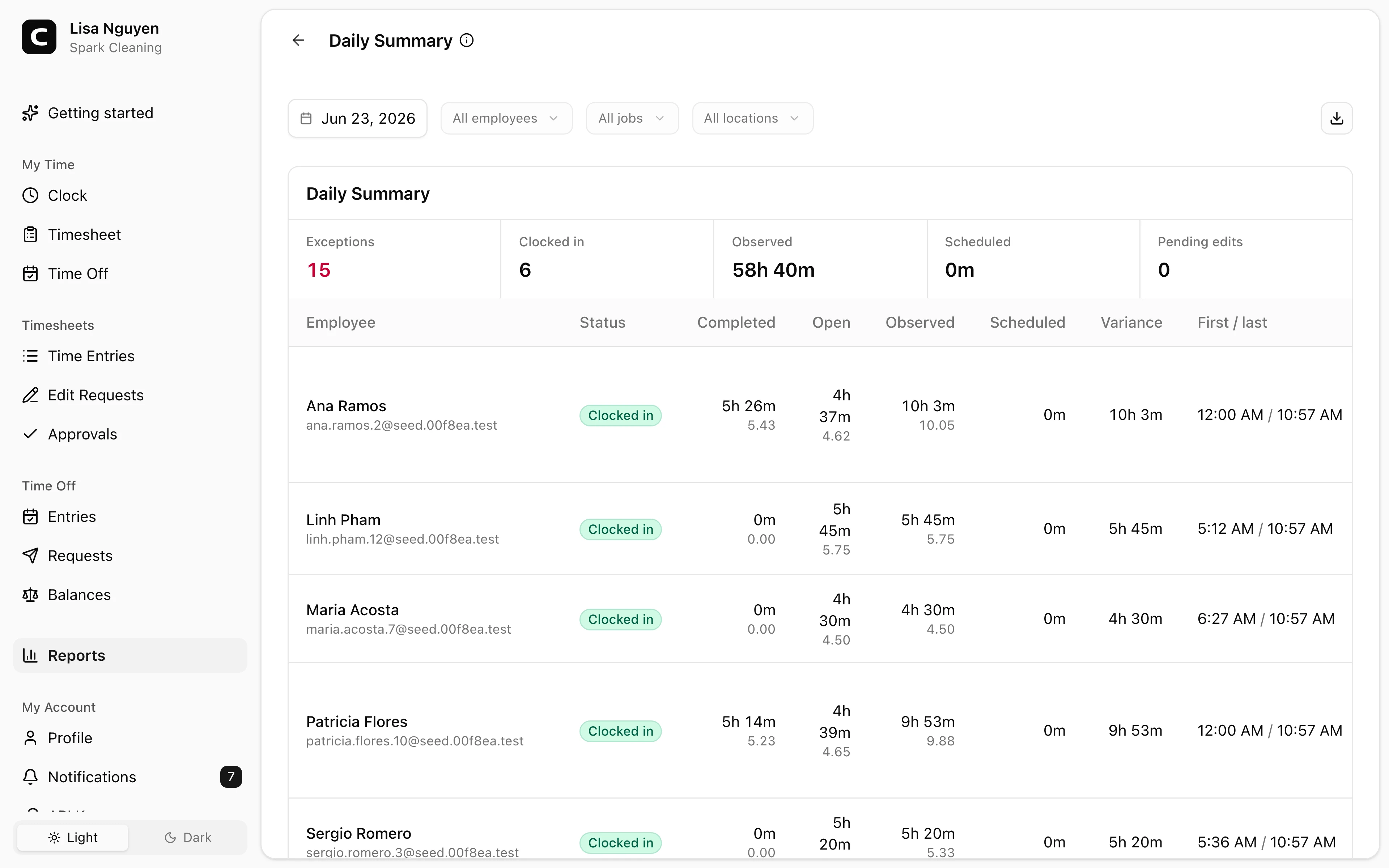This screenshot has width=1389, height=868.
Task: Open the All locations dropdown
Action: click(752, 118)
